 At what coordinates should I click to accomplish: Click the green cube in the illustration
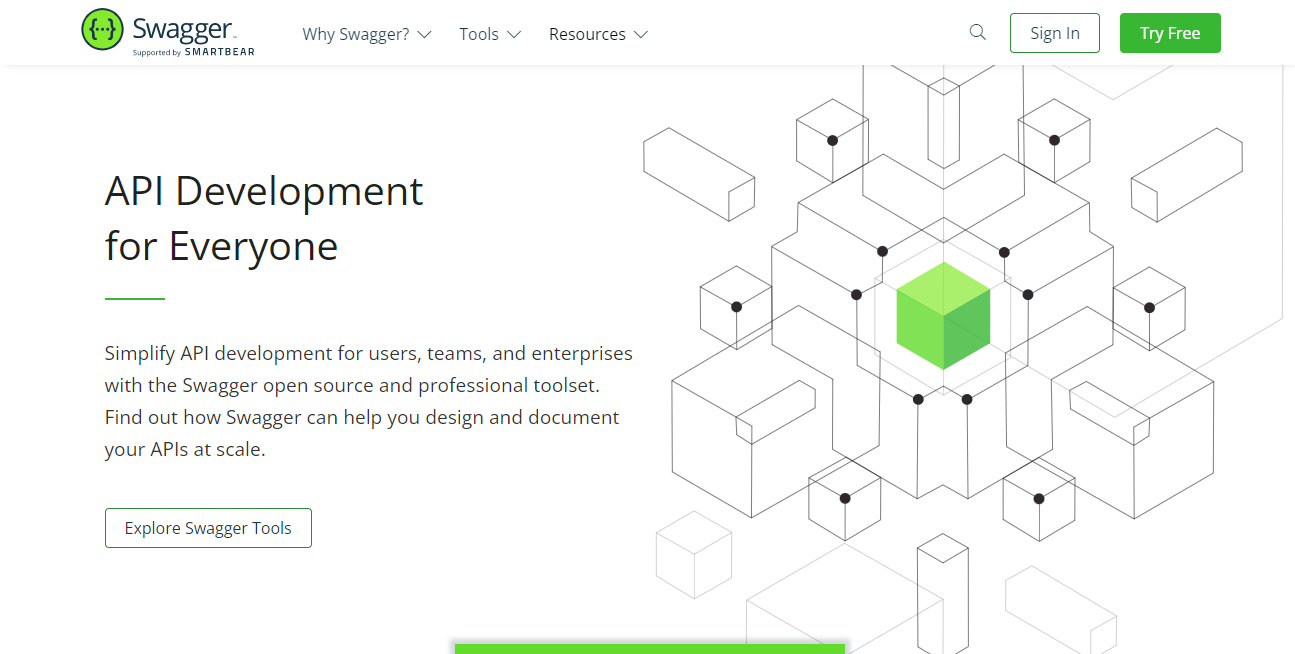[x=944, y=316]
